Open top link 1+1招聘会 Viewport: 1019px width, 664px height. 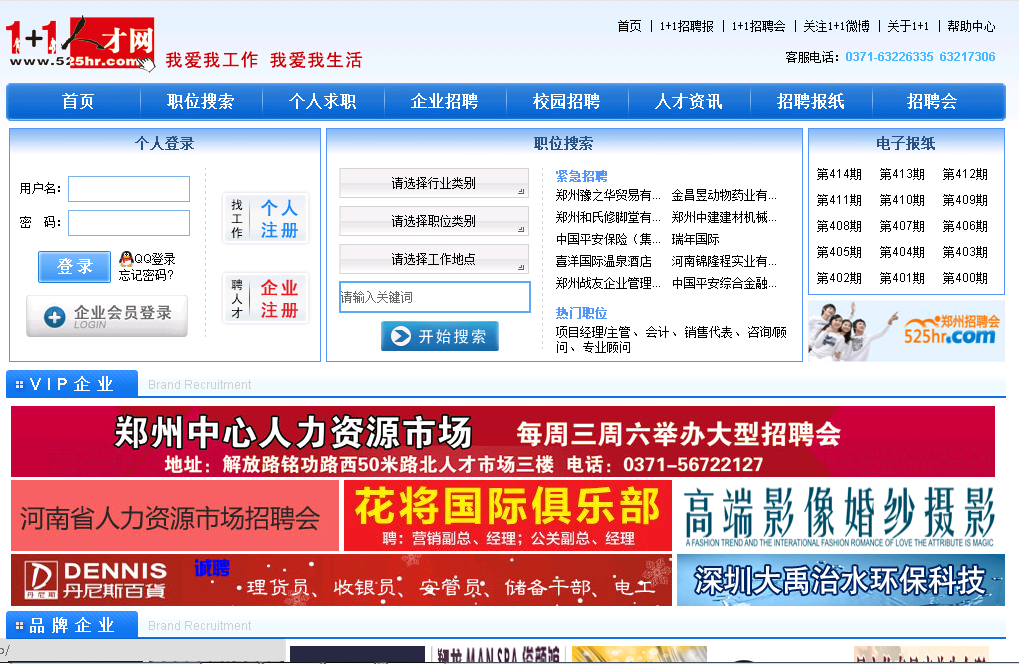[x=758, y=26]
